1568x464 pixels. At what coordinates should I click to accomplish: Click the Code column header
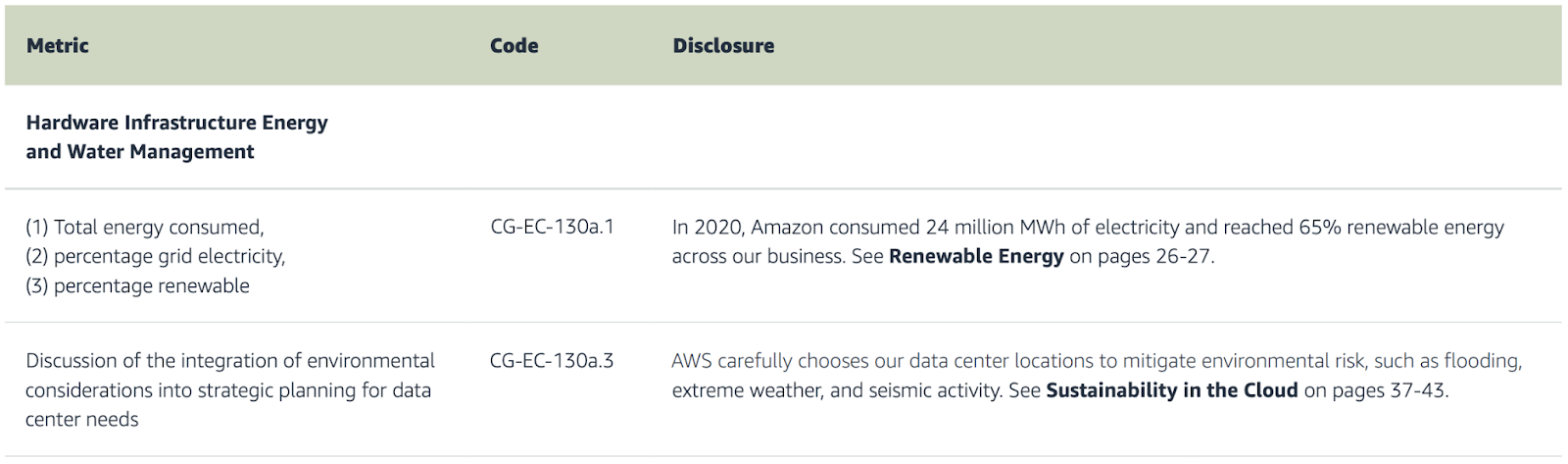[x=514, y=45]
